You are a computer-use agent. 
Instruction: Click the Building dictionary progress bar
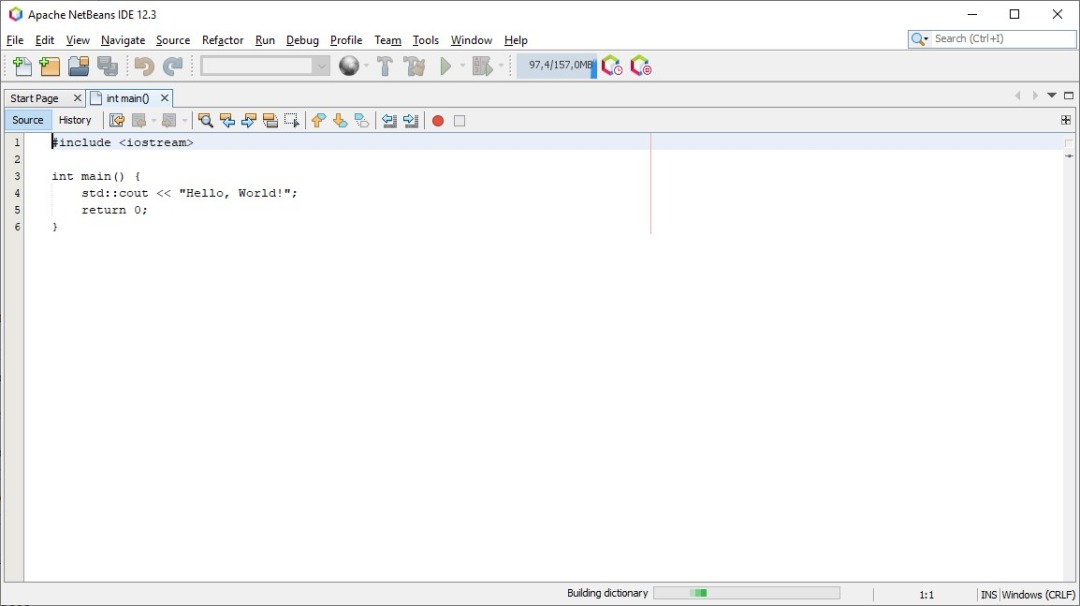pos(745,592)
